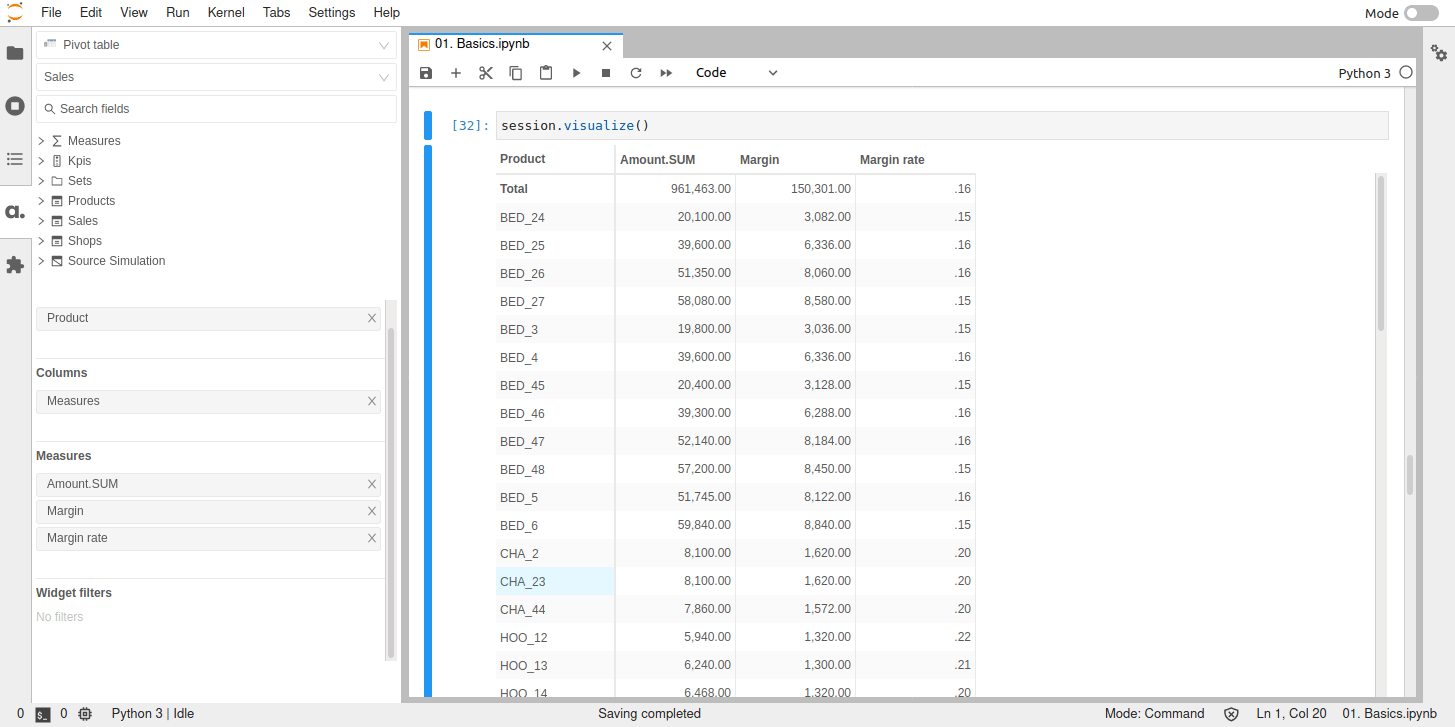The height and width of the screenshot is (727, 1455).
Task: Open the Kernel menu
Action: click(226, 13)
